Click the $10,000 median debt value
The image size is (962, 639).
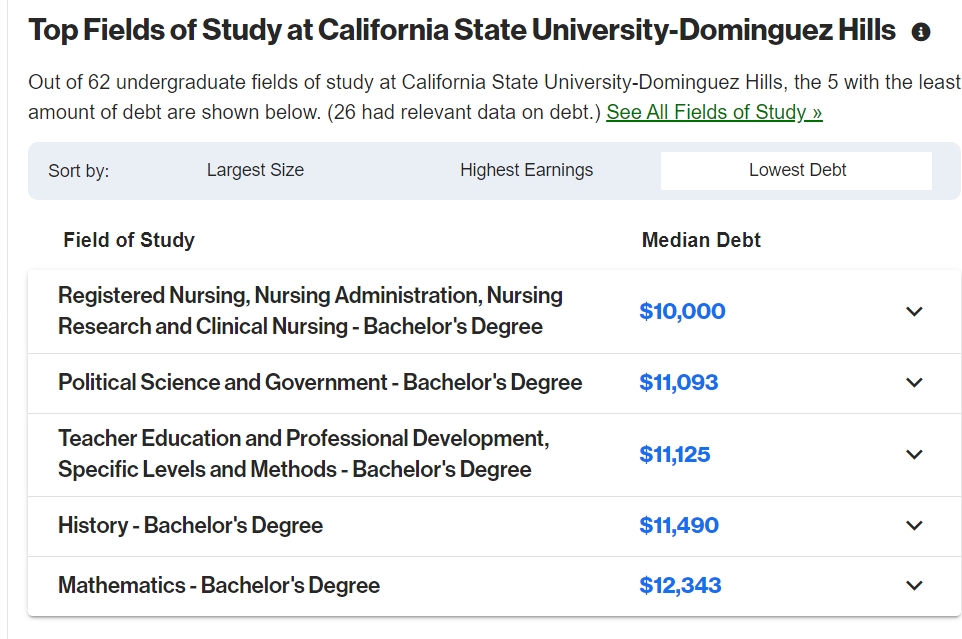pos(682,312)
